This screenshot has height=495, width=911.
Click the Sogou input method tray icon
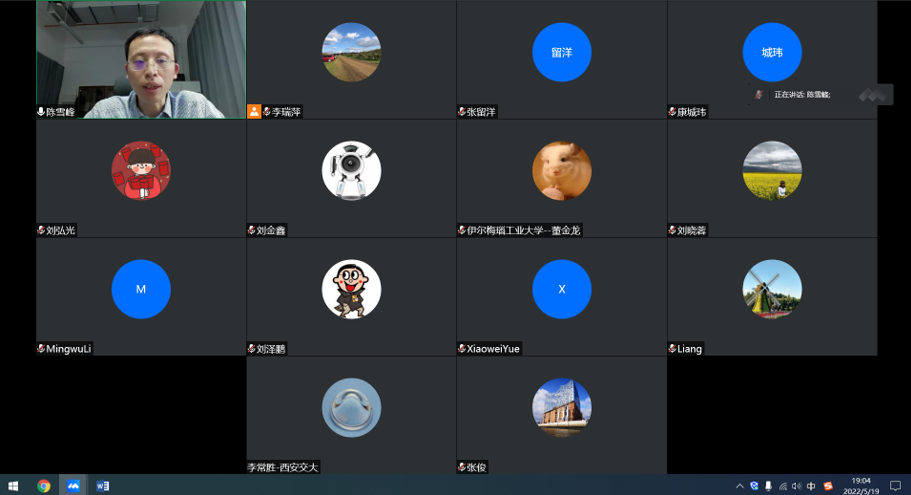point(828,486)
